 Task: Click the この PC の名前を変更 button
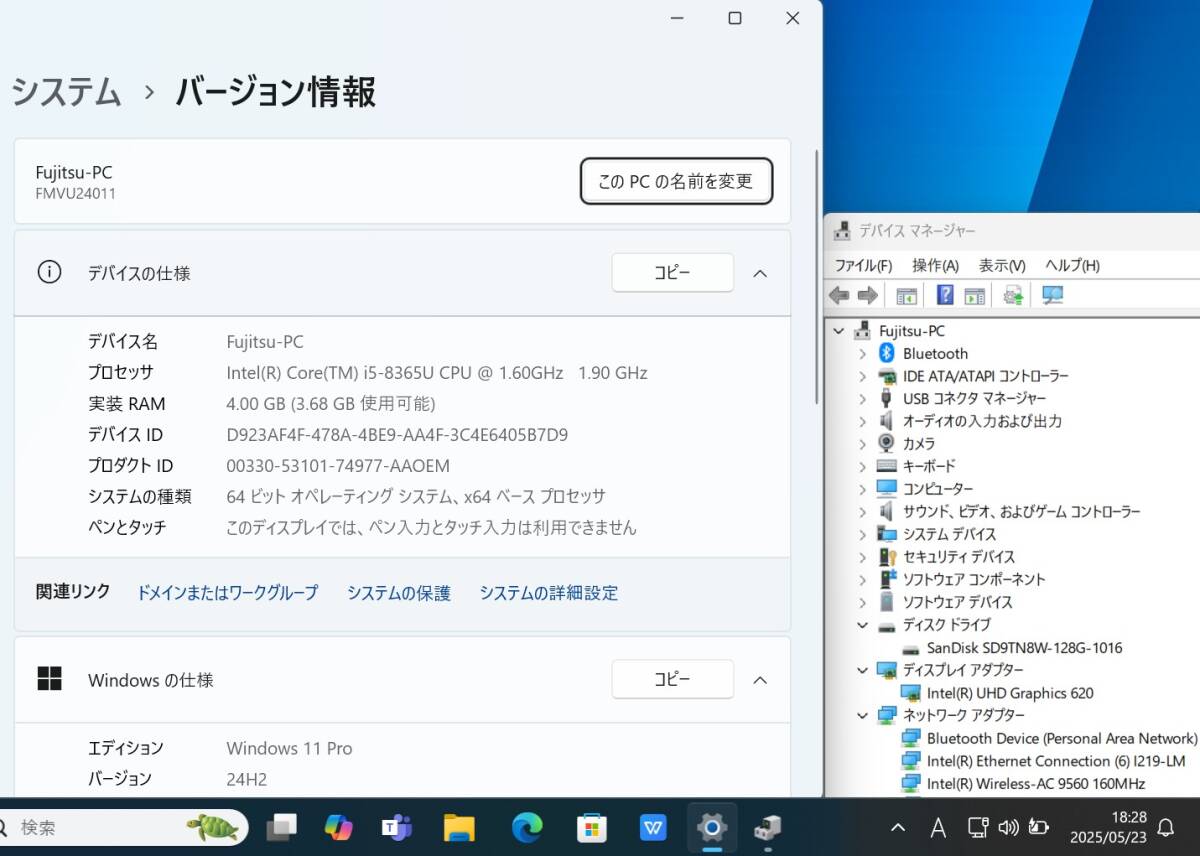(676, 181)
